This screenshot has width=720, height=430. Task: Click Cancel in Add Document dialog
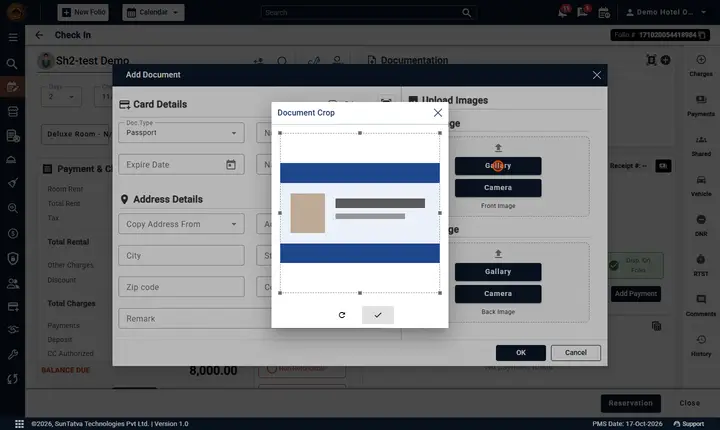pos(576,353)
